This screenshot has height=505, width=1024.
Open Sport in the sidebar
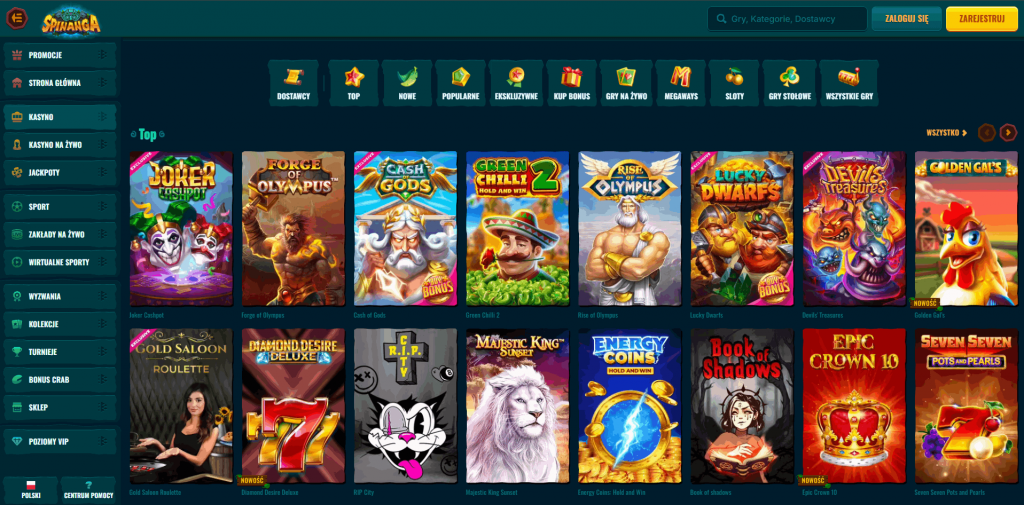point(59,206)
